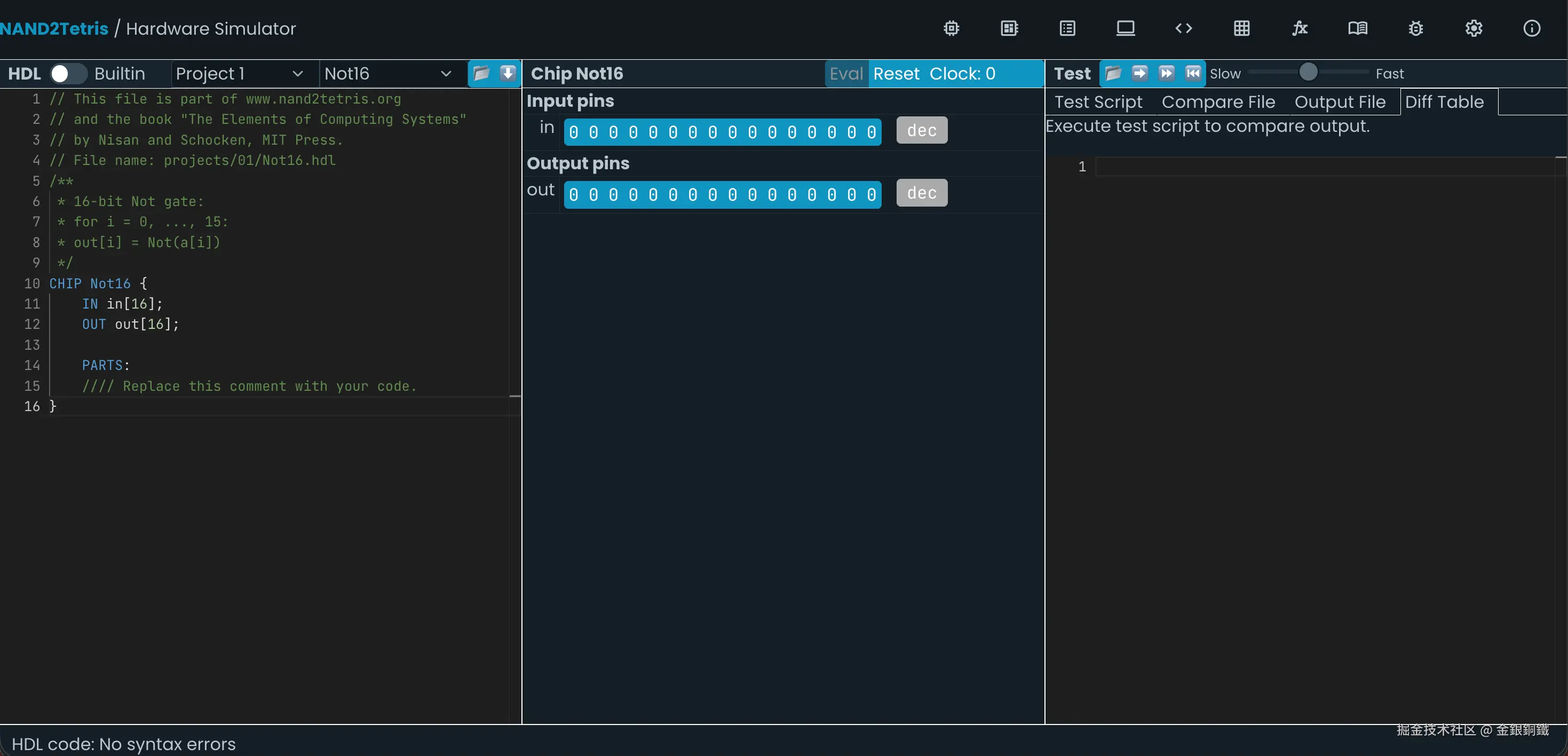Click Reset in chip header
Viewport: 1568px width, 756px height.
point(896,74)
